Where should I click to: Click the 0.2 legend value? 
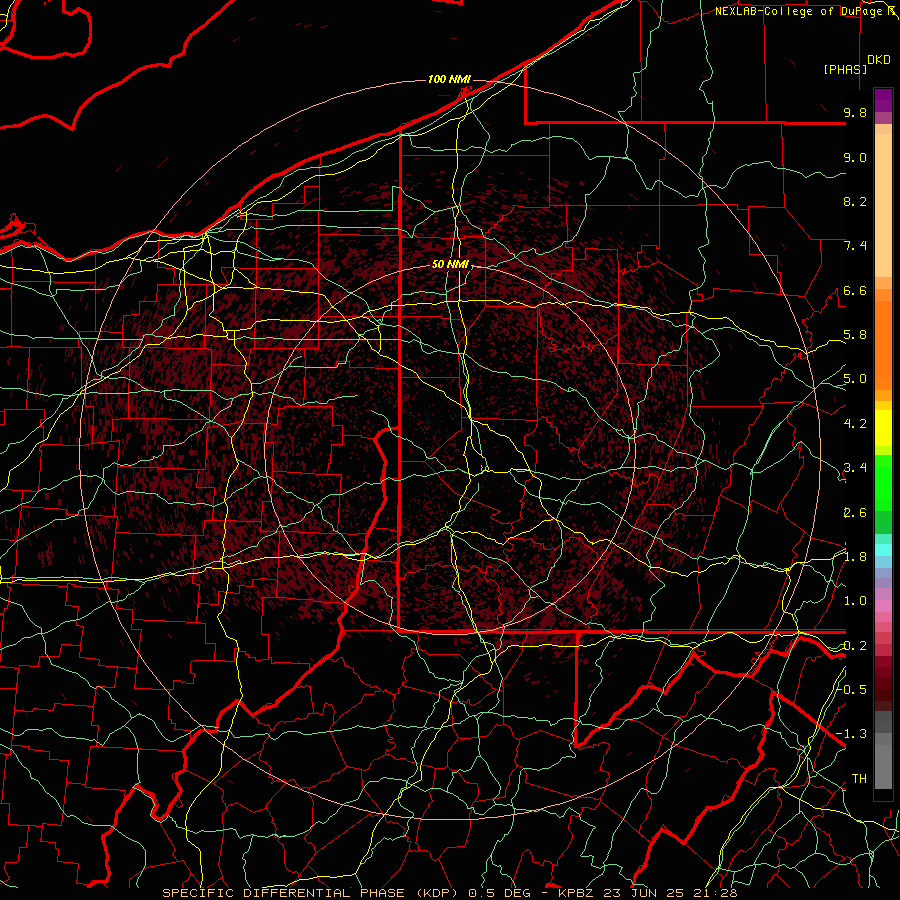855,646
